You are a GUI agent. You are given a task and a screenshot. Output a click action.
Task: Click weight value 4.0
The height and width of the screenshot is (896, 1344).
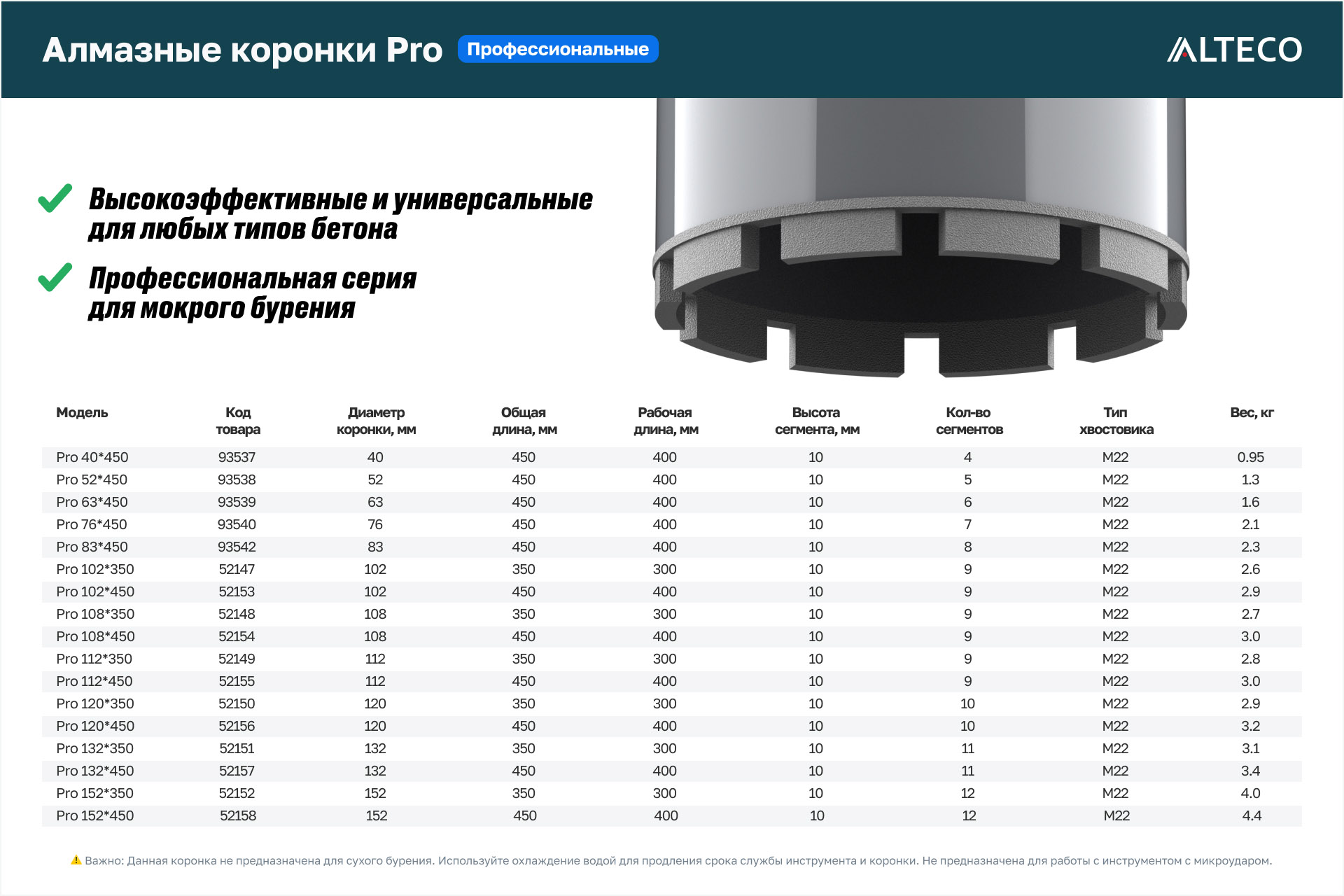pyautogui.click(x=1251, y=793)
